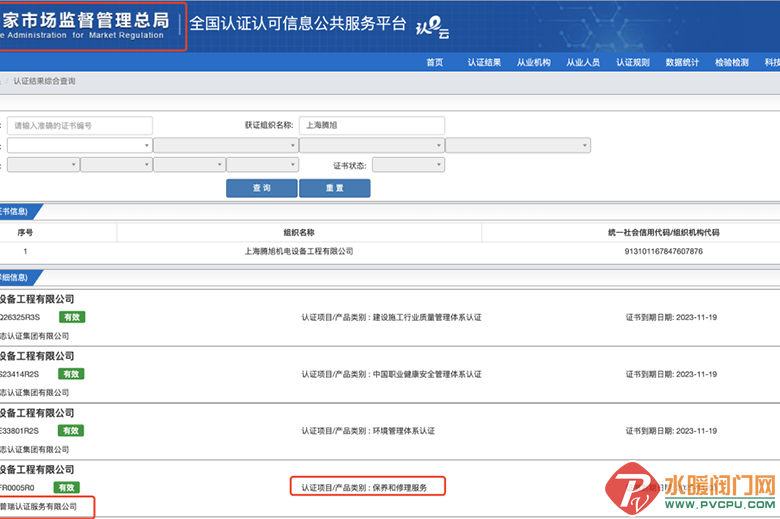Screen dimensions: 780x519
Task: Open the 认证规则 nav menu
Action: pos(633,62)
